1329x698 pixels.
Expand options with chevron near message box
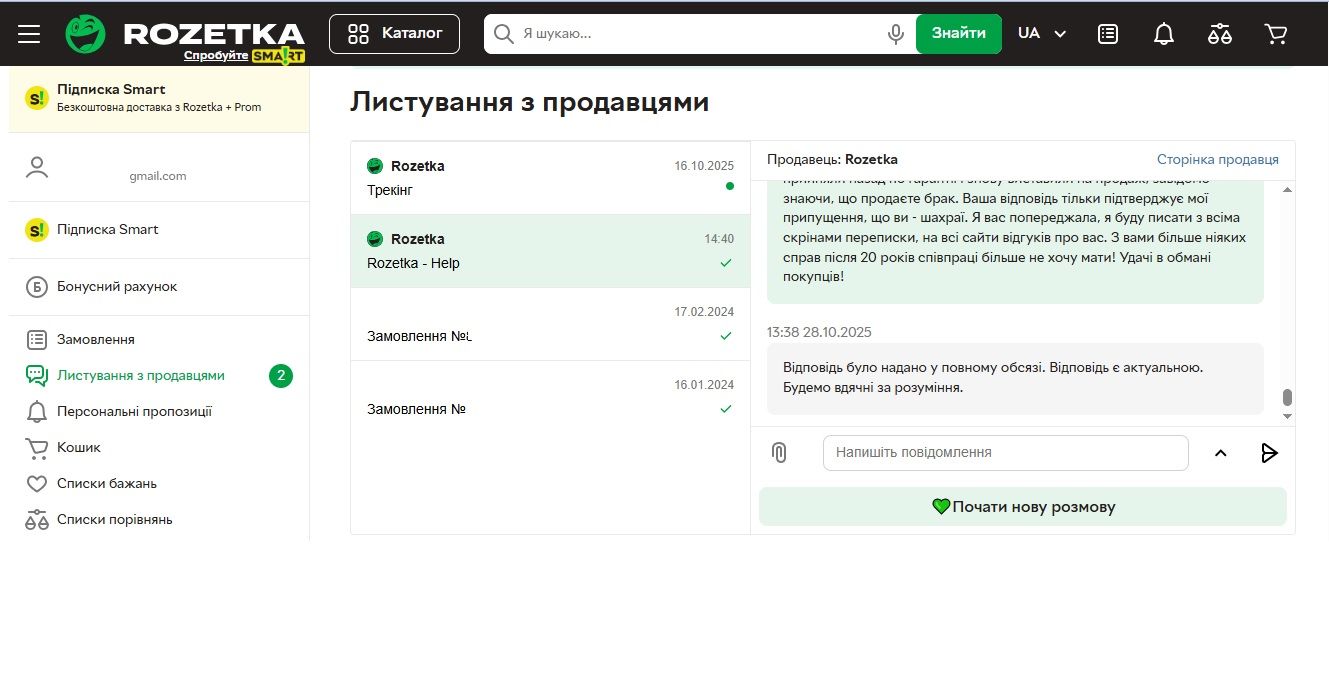pos(1220,453)
